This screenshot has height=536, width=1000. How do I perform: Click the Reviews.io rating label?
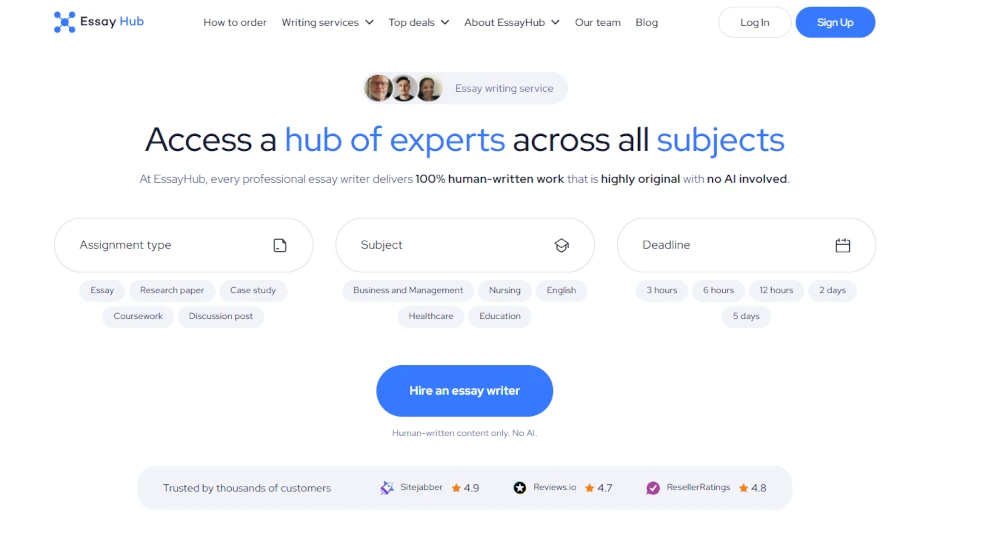(554, 487)
